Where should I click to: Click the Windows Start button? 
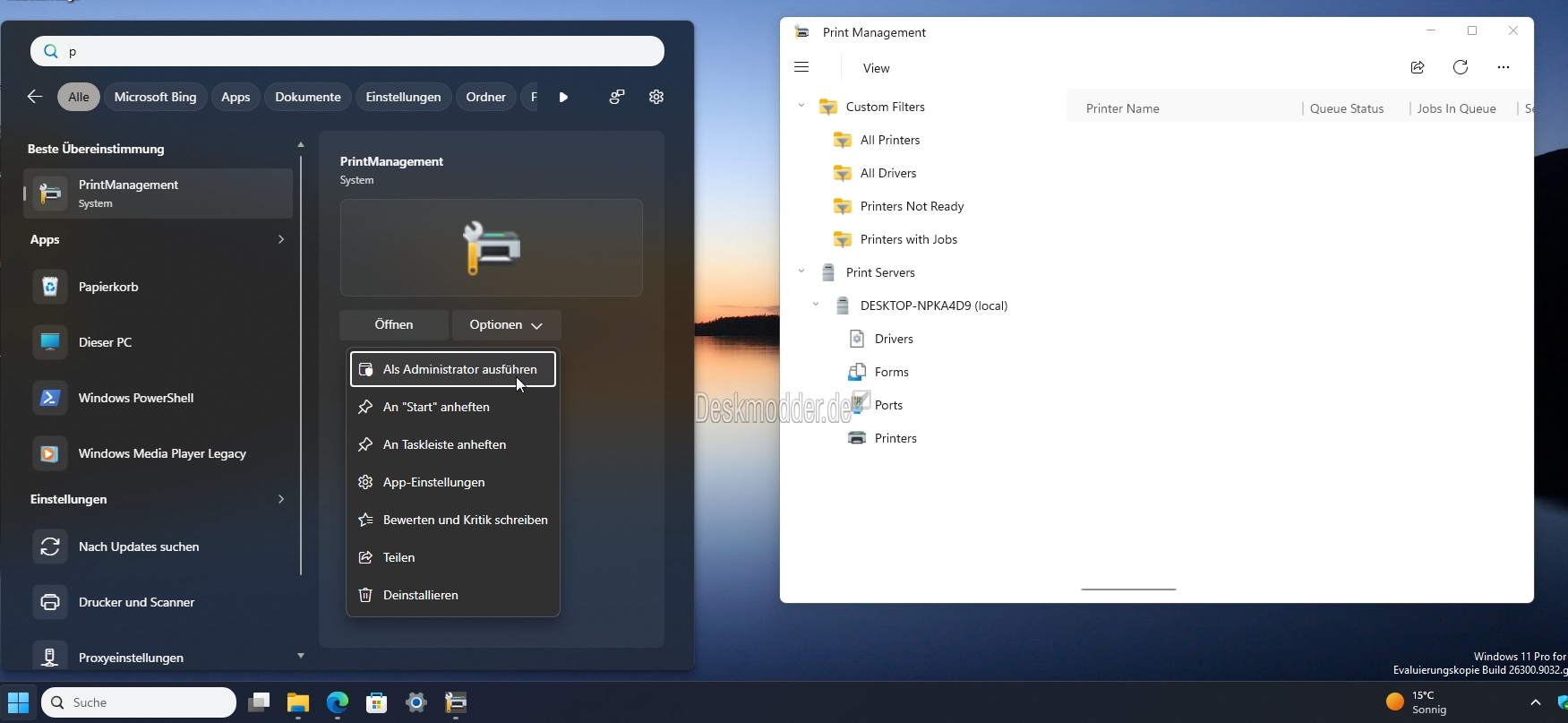(x=18, y=702)
